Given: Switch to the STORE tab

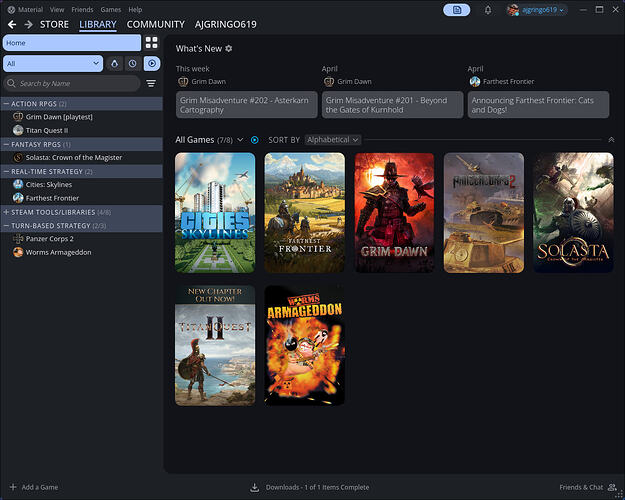Looking at the screenshot, I should (54, 24).
